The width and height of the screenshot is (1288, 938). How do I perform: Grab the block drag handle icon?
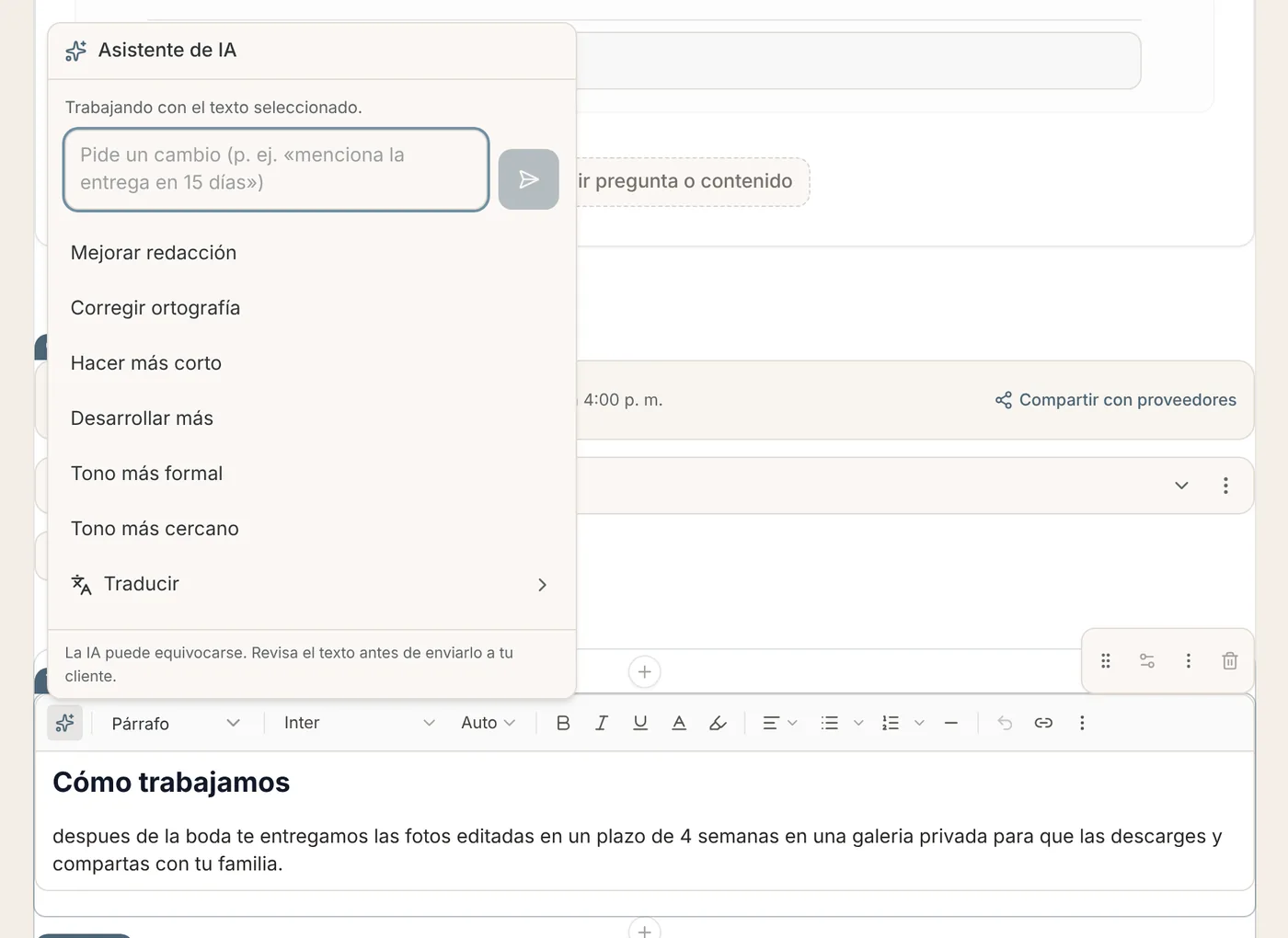(1106, 660)
